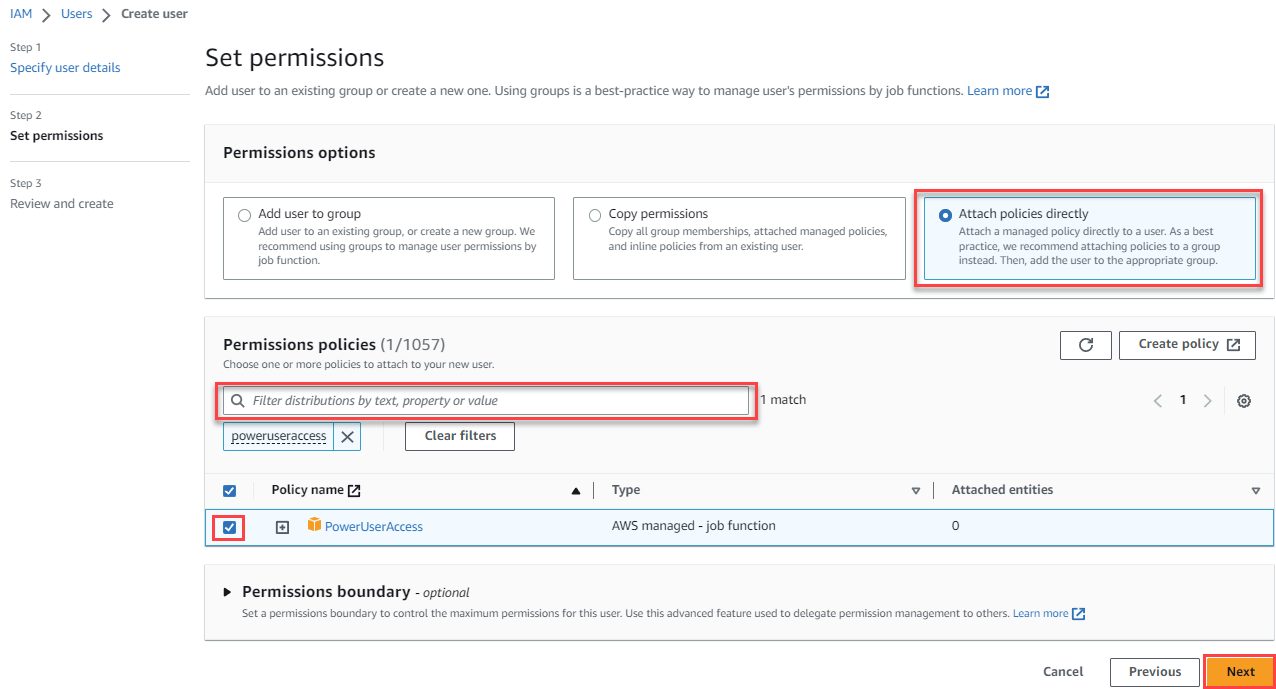Proceed with the Next button
This screenshot has height=689, width=1276.
point(1240,671)
